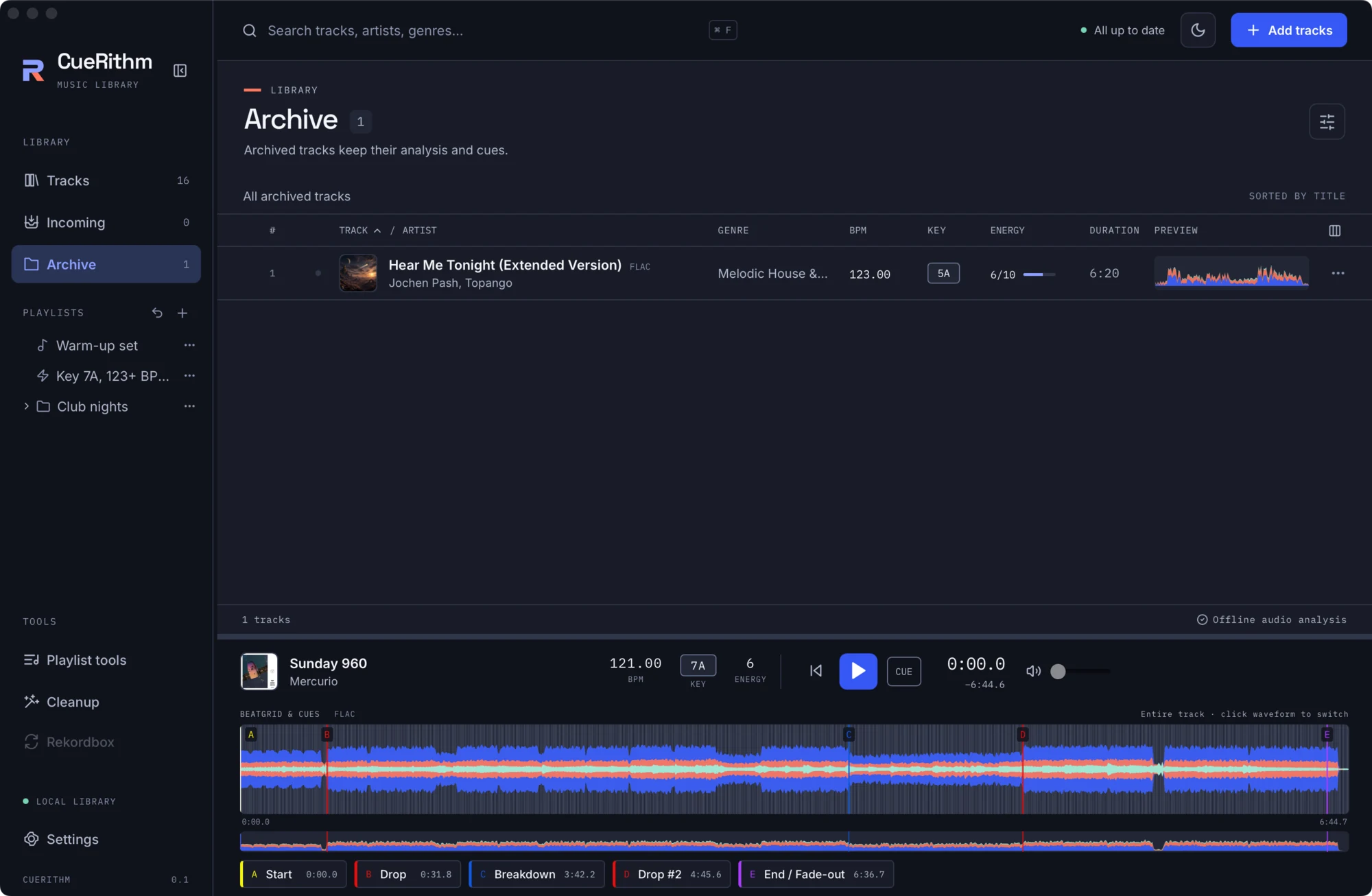
Task: Click the CUE button
Action: [903, 672]
